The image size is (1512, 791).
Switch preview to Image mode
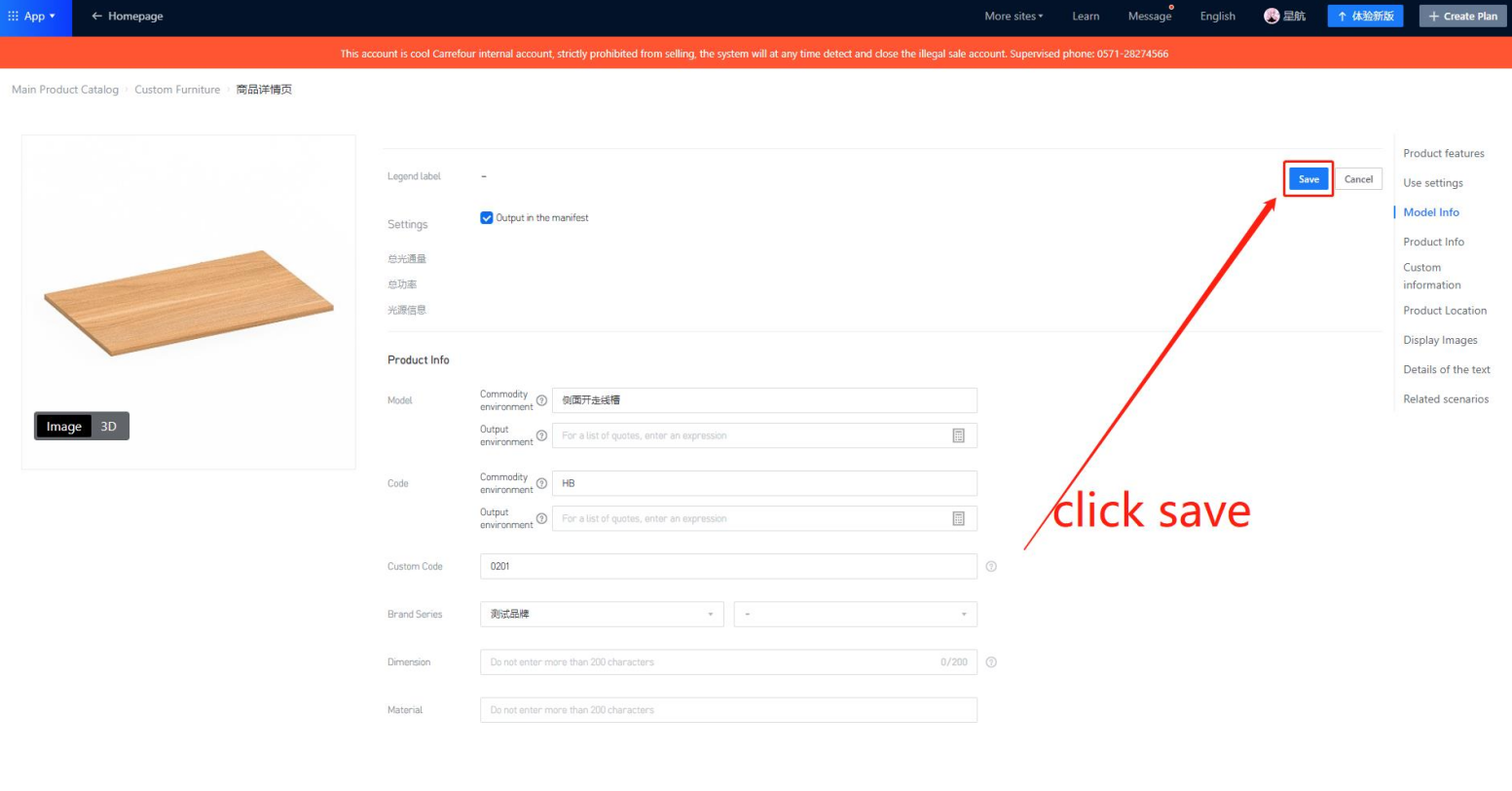pyautogui.click(x=64, y=427)
